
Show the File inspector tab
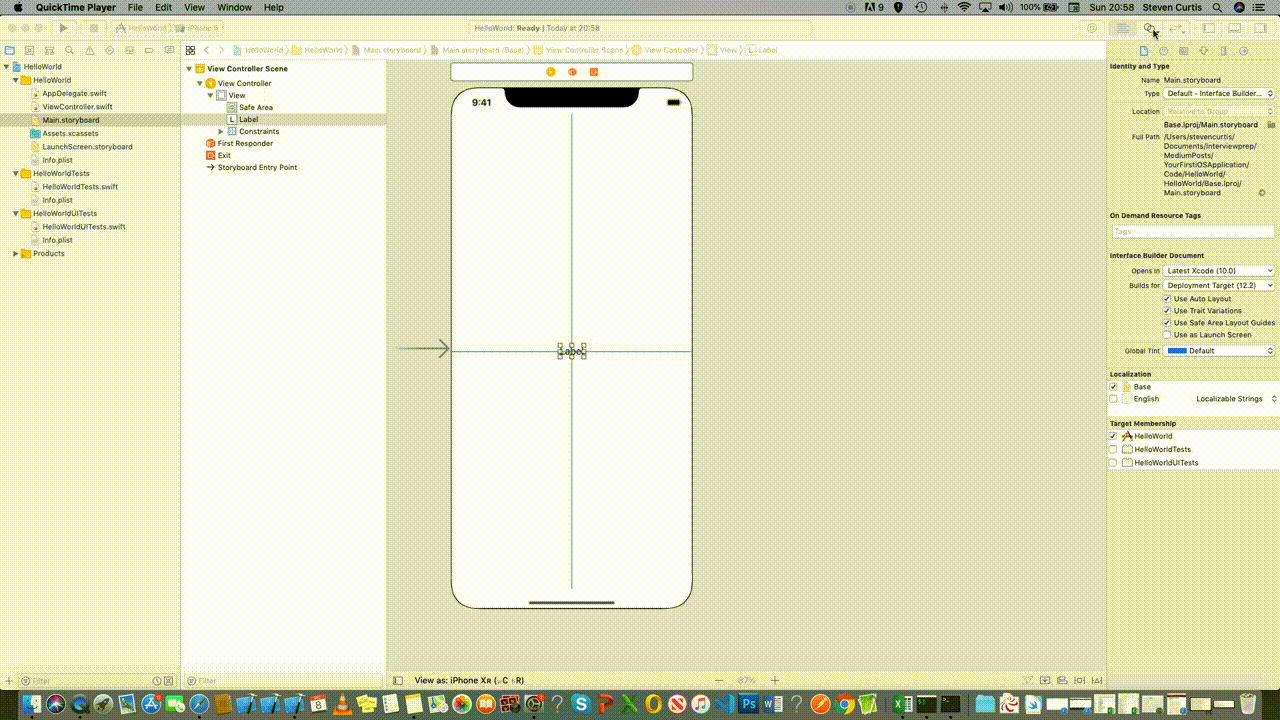coord(1144,51)
